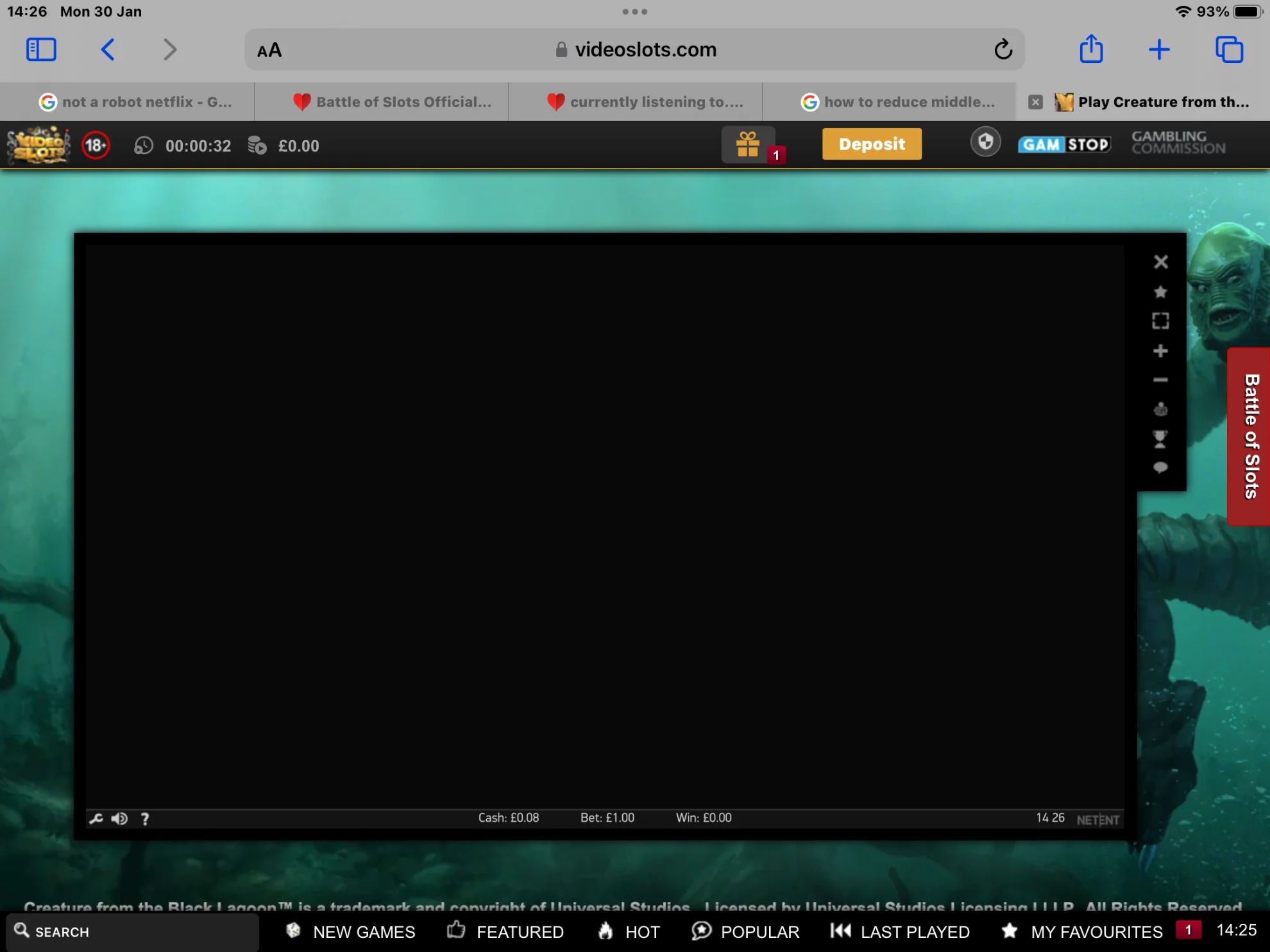Open the session timer clock icon

pos(143,146)
